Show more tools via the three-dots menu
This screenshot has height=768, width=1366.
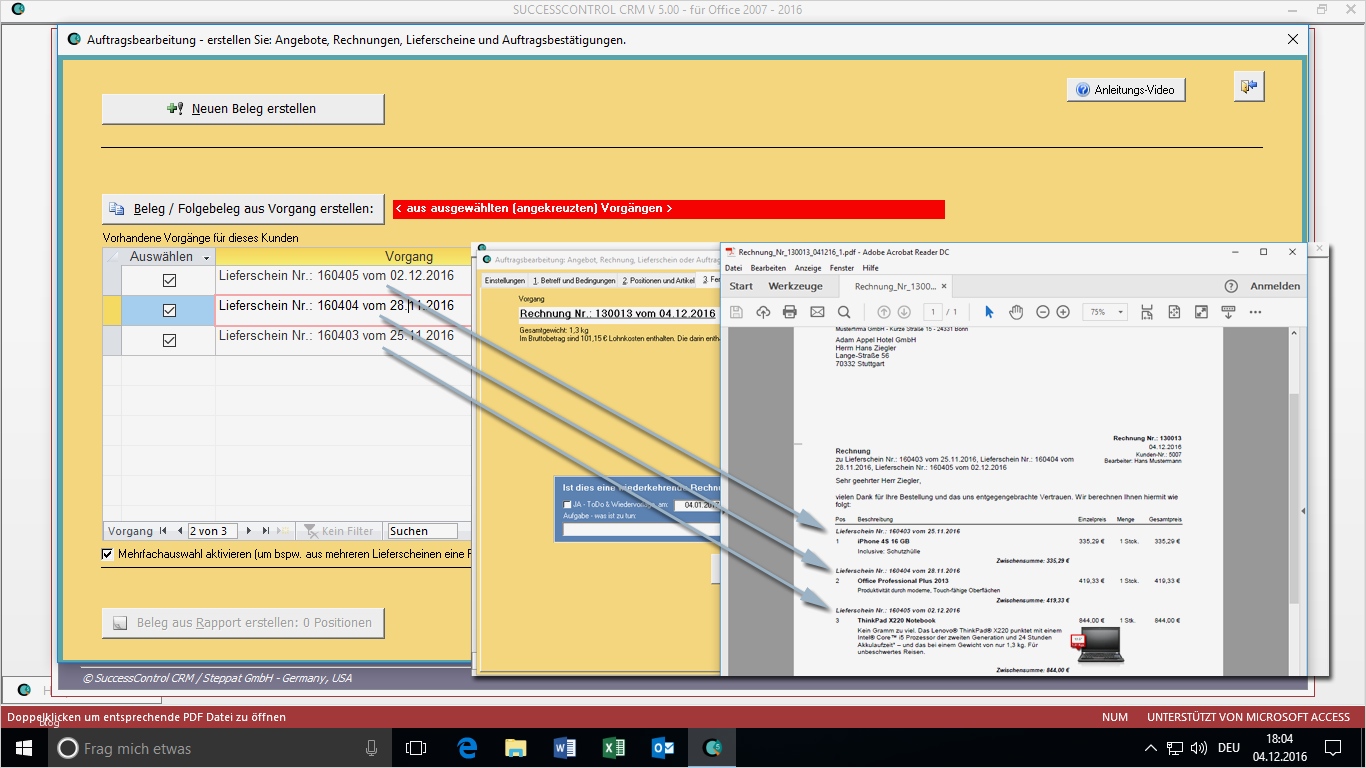point(1255,312)
